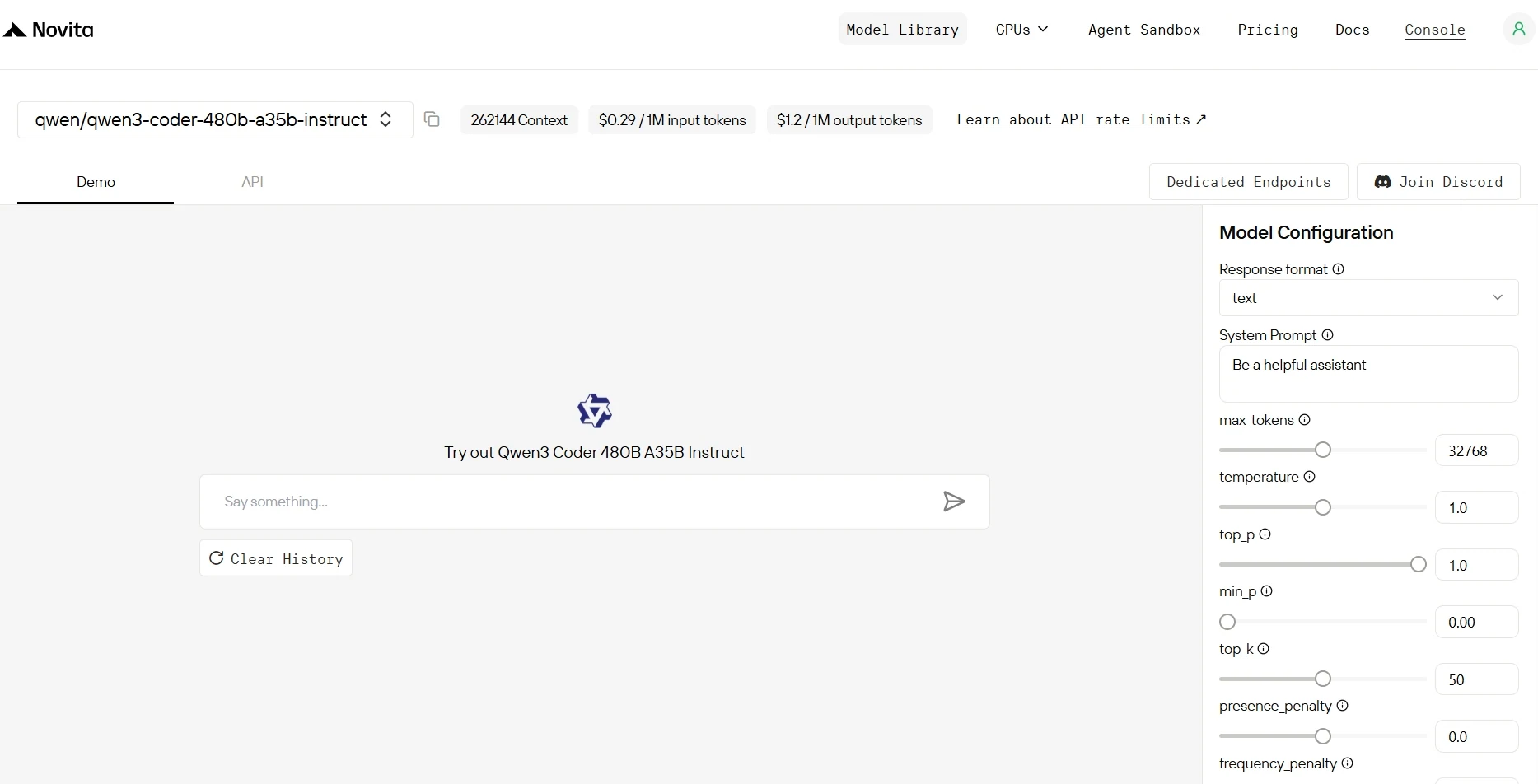The width and height of the screenshot is (1538, 784).
Task: Show info about max_tokens
Action: tap(1304, 420)
